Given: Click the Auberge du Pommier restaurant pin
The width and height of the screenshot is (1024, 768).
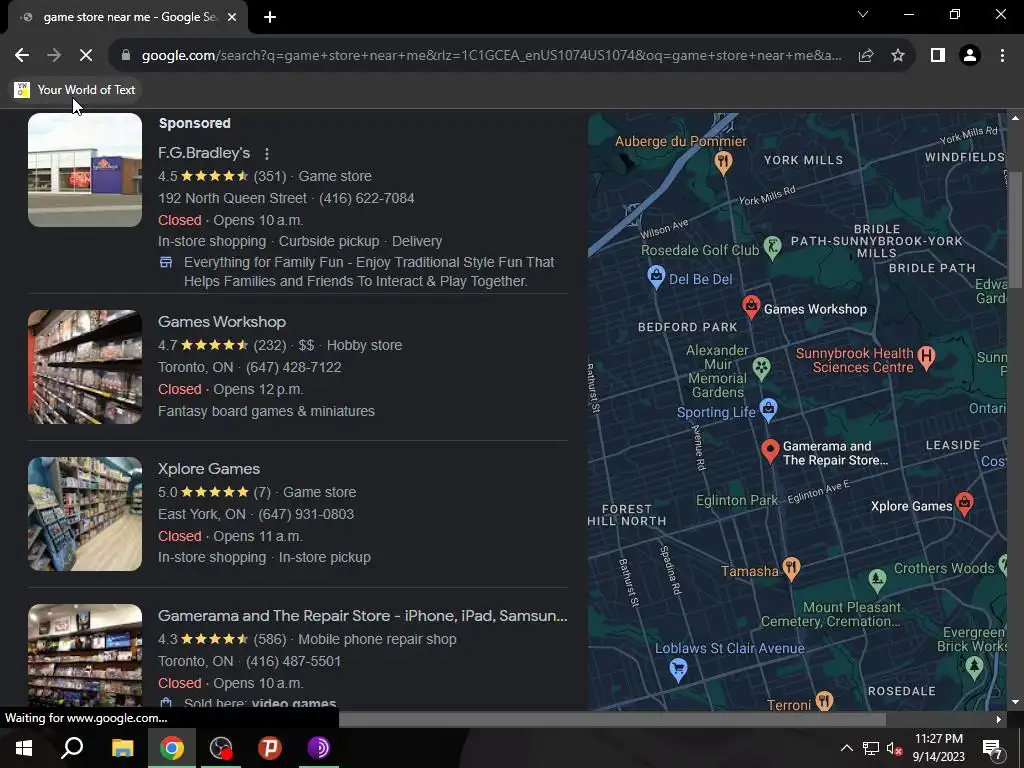Looking at the screenshot, I should (x=722, y=162).
